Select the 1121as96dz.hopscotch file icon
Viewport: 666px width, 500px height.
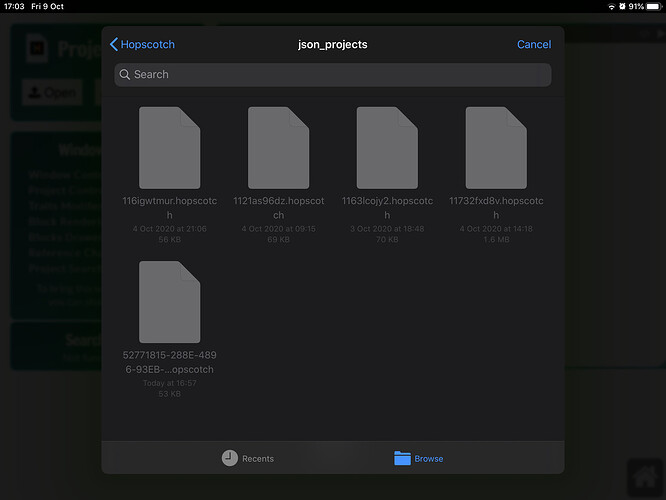(278, 147)
